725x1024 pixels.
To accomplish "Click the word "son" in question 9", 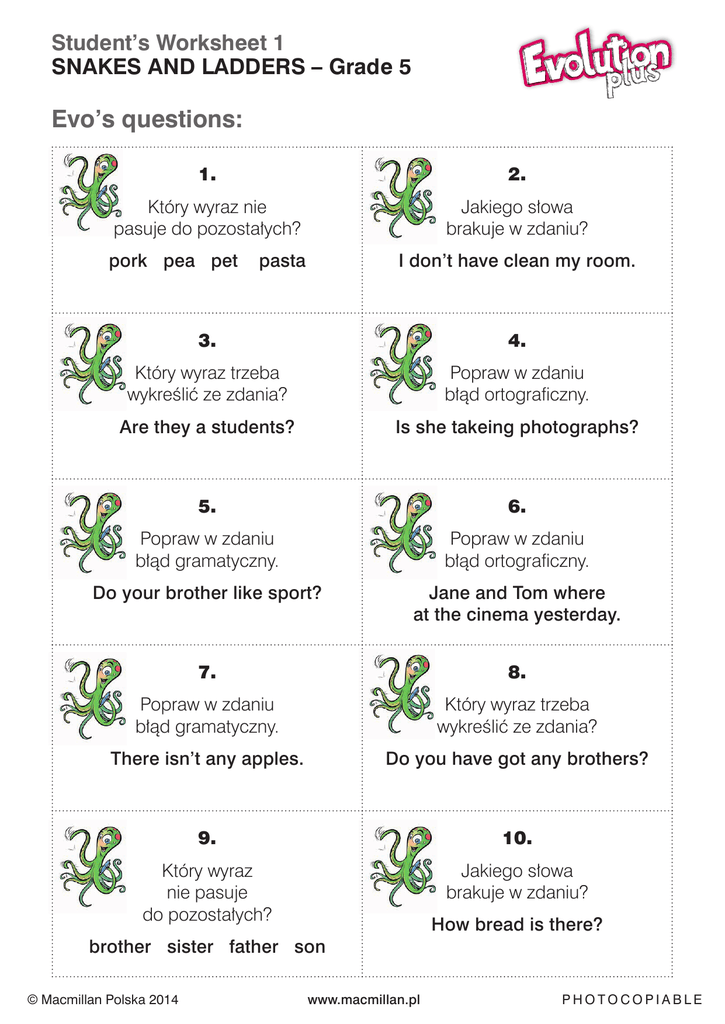I will (310, 947).
